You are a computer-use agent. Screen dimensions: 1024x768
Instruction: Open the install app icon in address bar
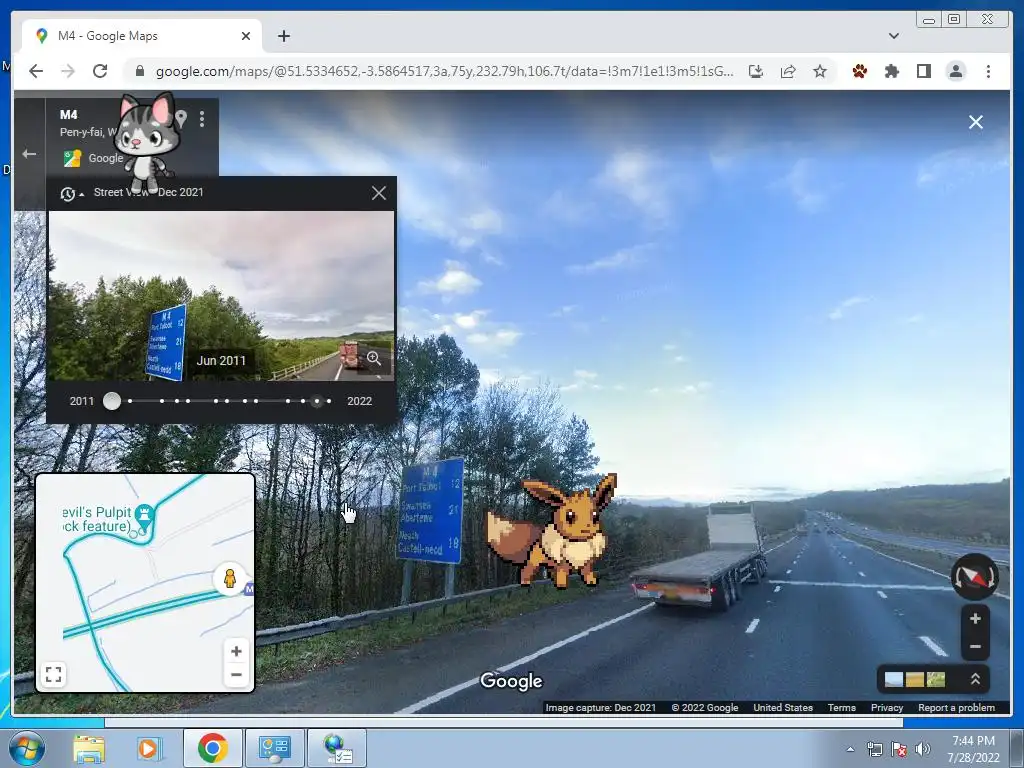[756, 71]
